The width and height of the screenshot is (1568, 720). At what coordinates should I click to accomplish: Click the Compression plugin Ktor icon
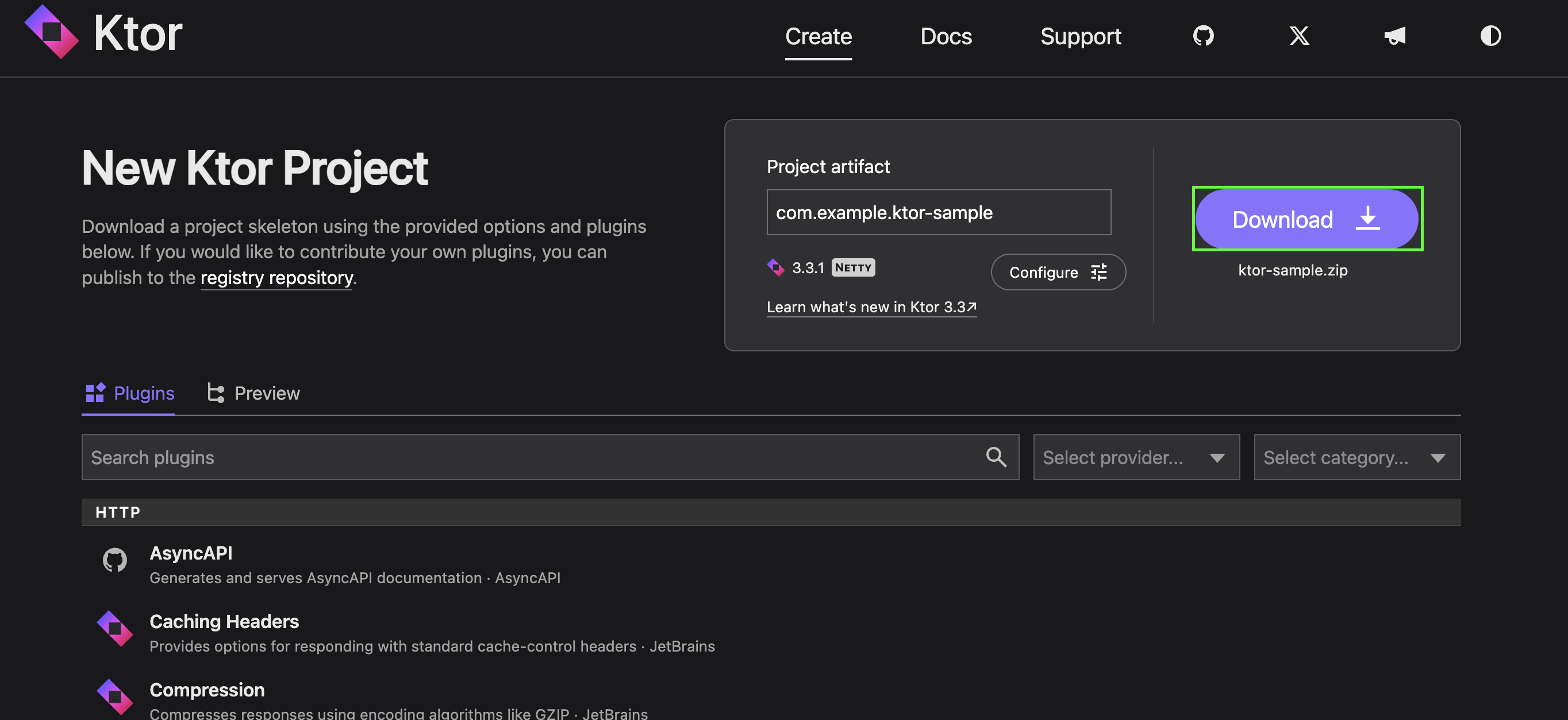(x=114, y=696)
